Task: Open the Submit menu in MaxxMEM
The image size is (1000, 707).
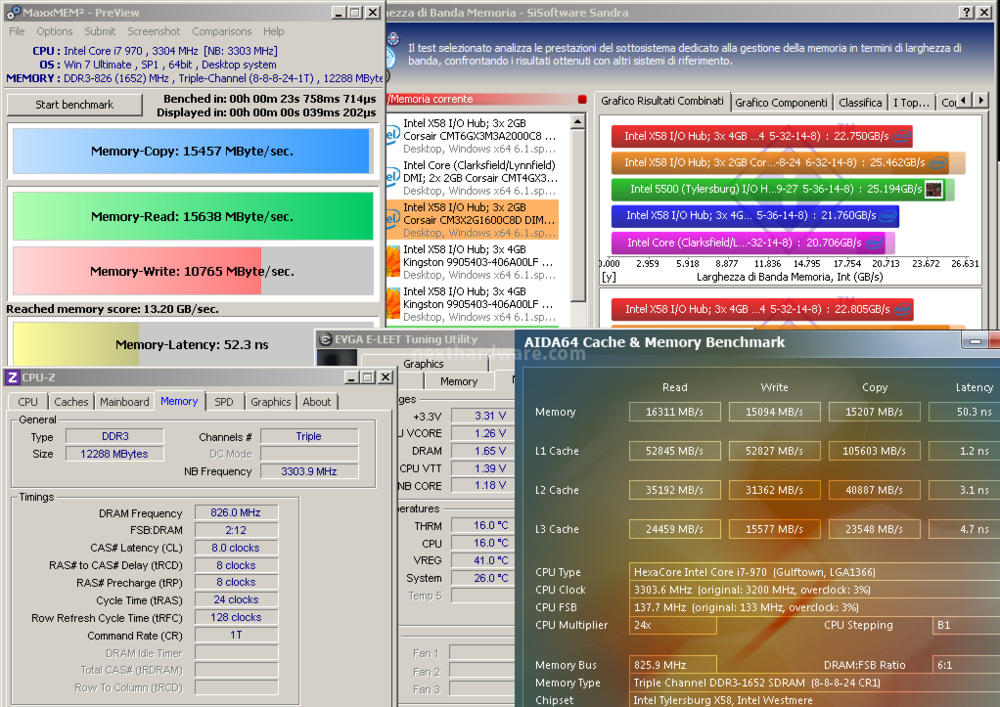Action: (100, 31)
